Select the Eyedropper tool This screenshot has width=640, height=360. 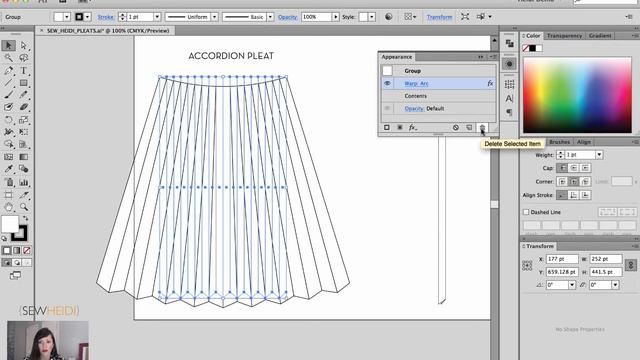tap(9, 169)
